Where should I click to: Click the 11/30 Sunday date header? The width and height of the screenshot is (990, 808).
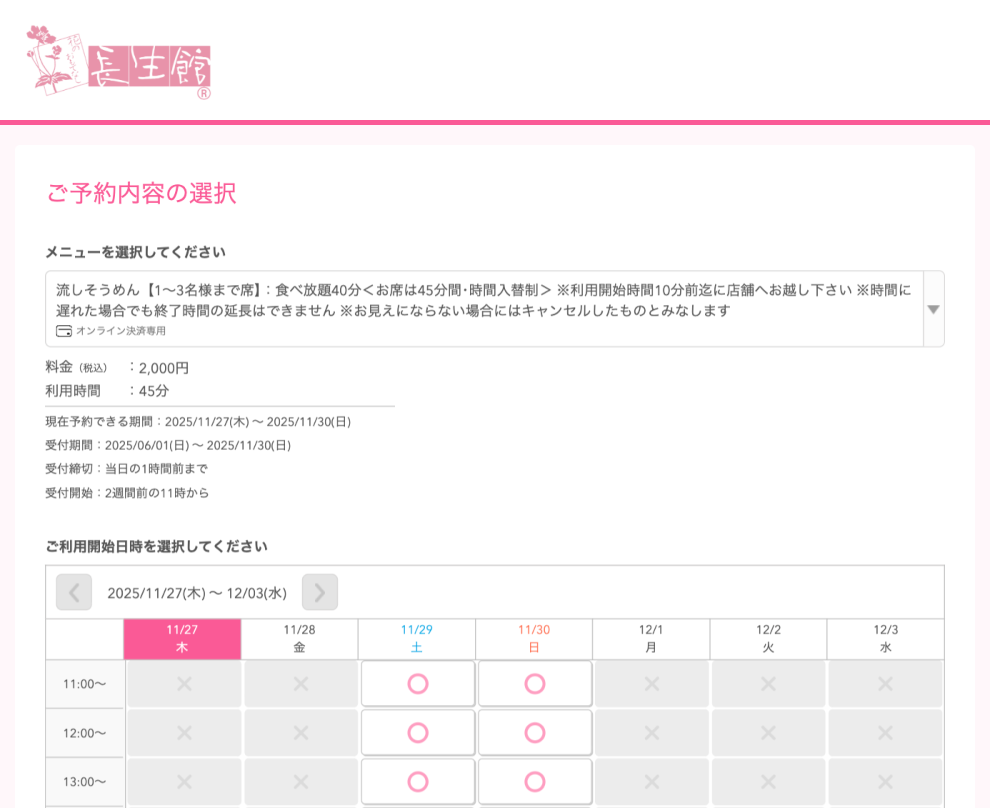[534, 639]
